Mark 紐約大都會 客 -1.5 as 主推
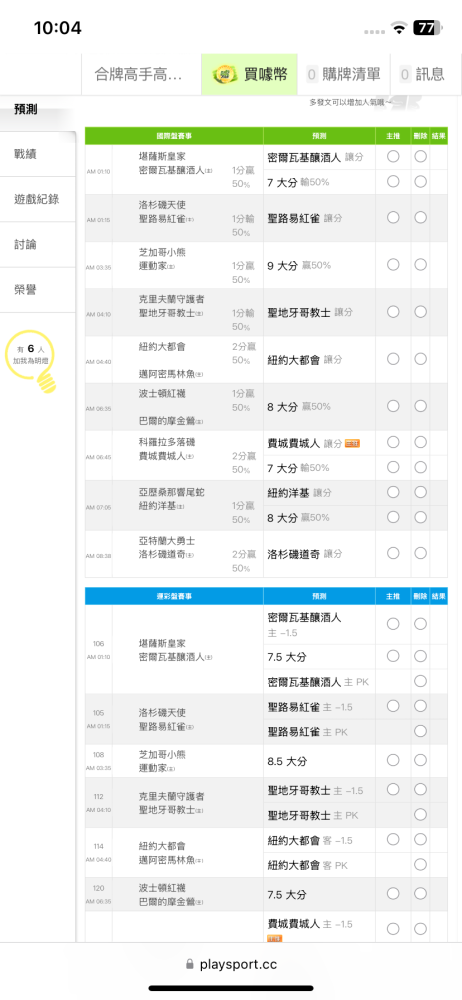Viewport: 462px width, 1000px height. [393, 839]
